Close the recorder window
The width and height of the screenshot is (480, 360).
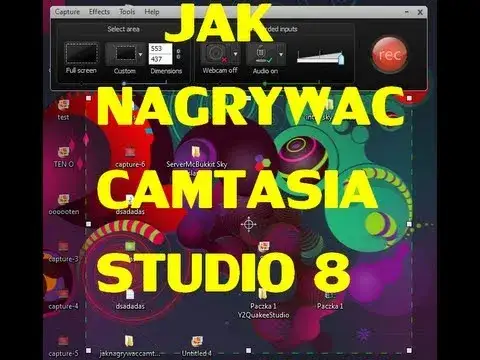tap(420, 12)
